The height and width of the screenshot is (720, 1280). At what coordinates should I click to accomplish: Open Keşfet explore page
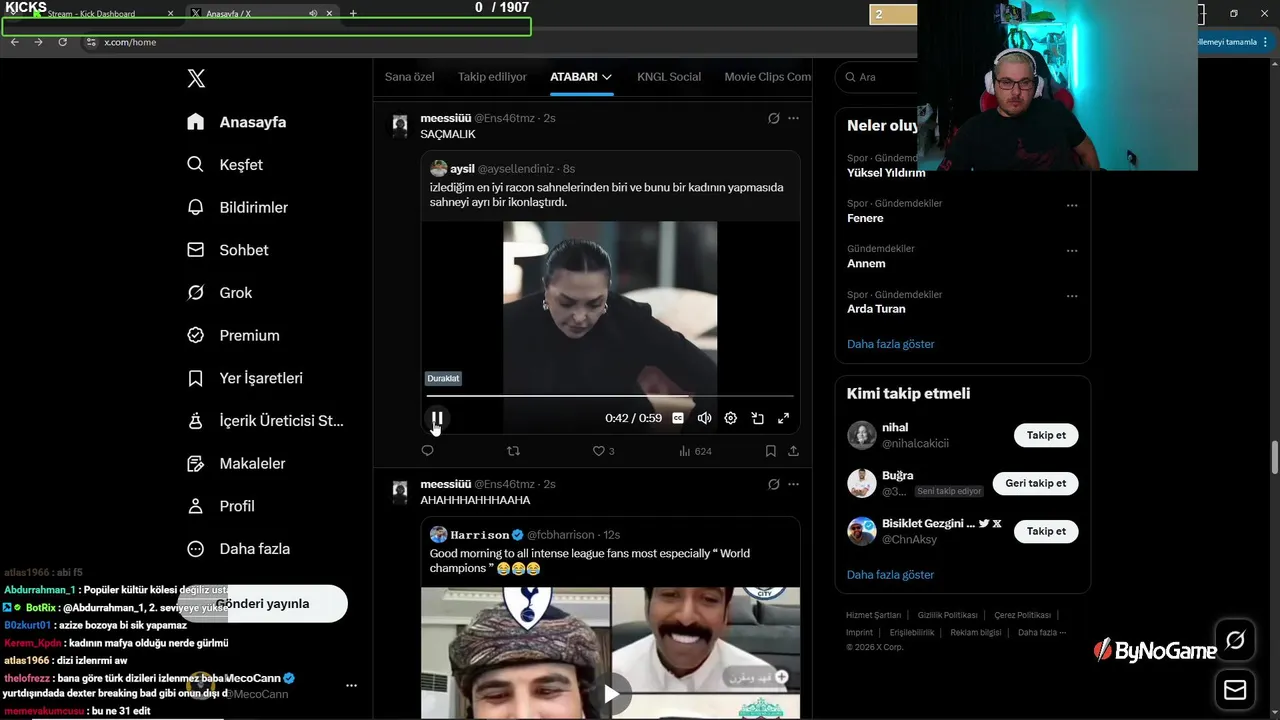(x=225, y=165)
